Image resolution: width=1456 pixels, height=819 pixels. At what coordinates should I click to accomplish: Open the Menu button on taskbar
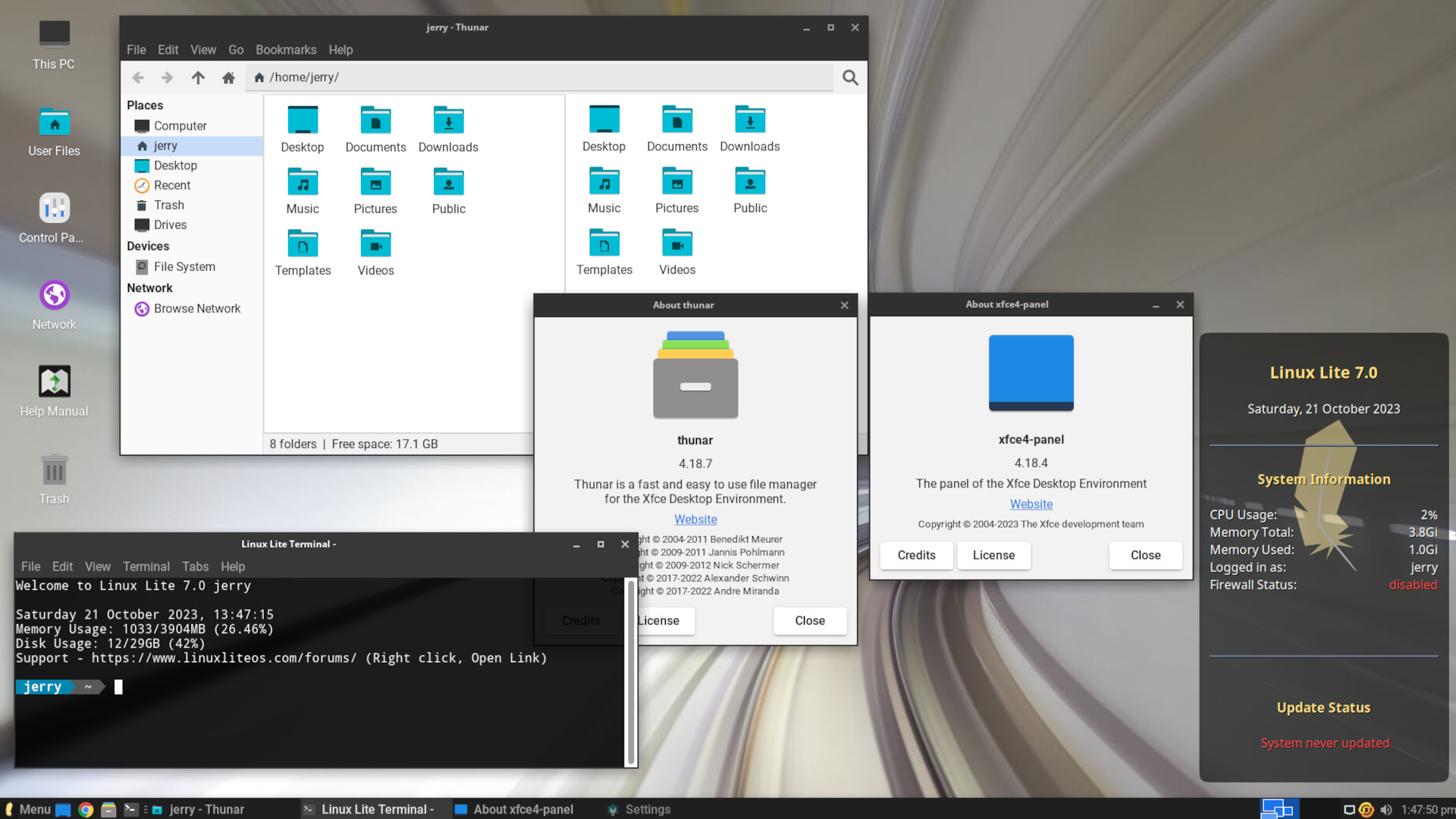[27, 809]
